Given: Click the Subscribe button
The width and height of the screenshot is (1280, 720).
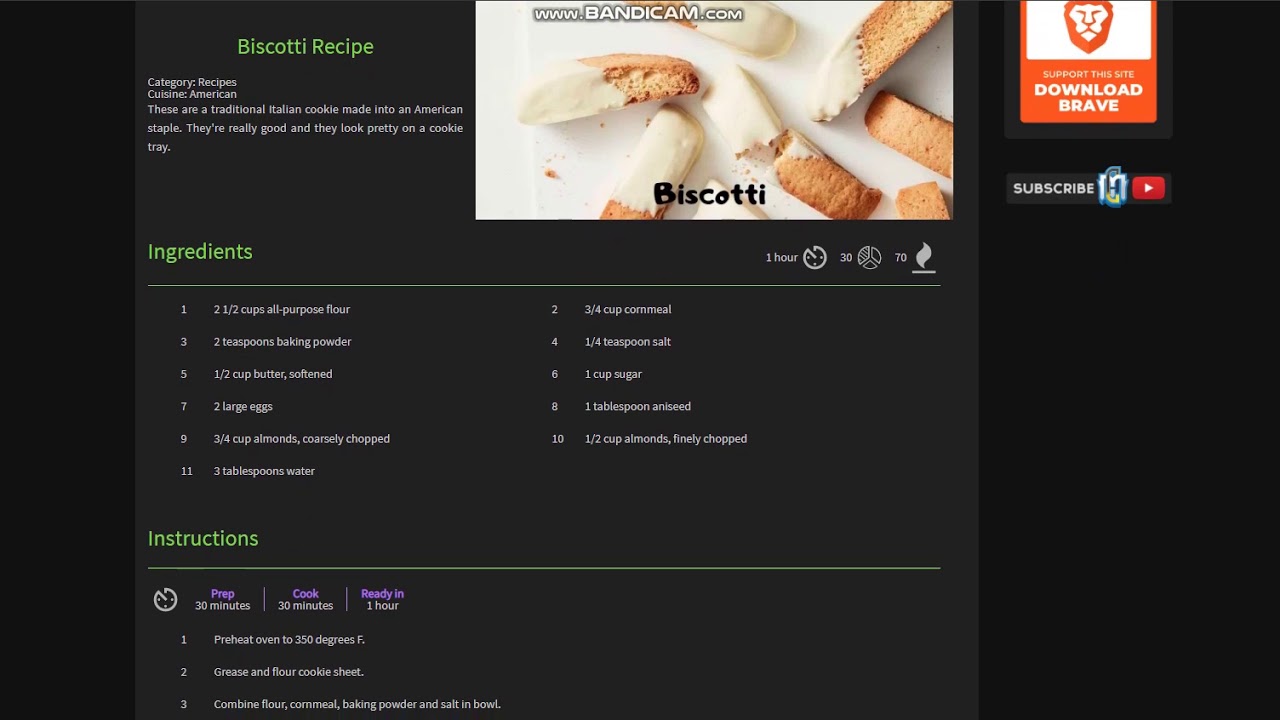Looking at the screenshot, I should click(x=1088, y=188).
